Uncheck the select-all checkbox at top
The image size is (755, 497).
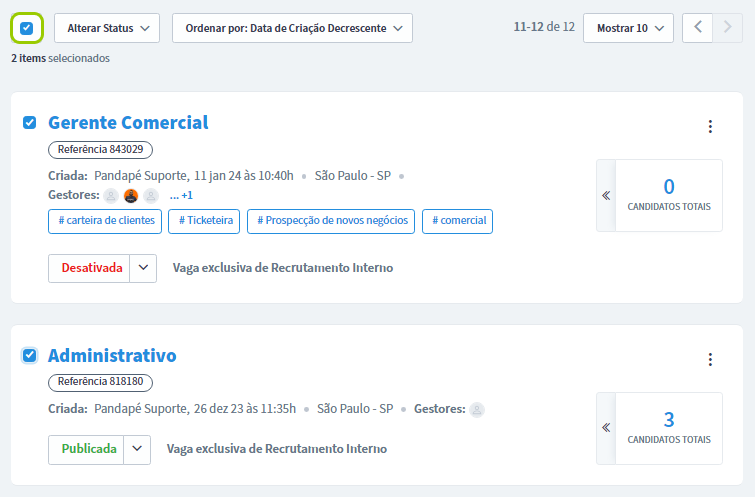point(26,28)
